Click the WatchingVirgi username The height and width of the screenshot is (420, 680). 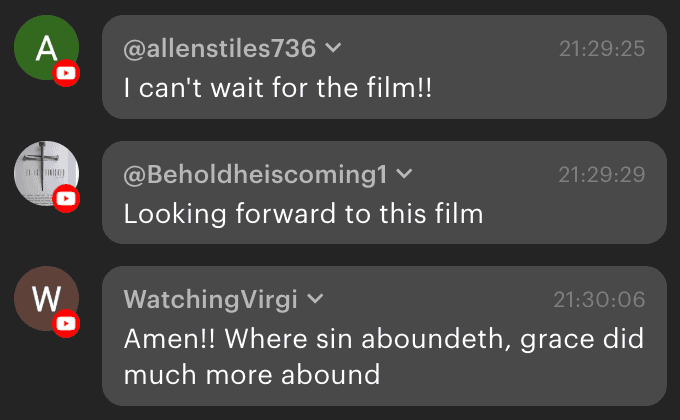point(212,299)
